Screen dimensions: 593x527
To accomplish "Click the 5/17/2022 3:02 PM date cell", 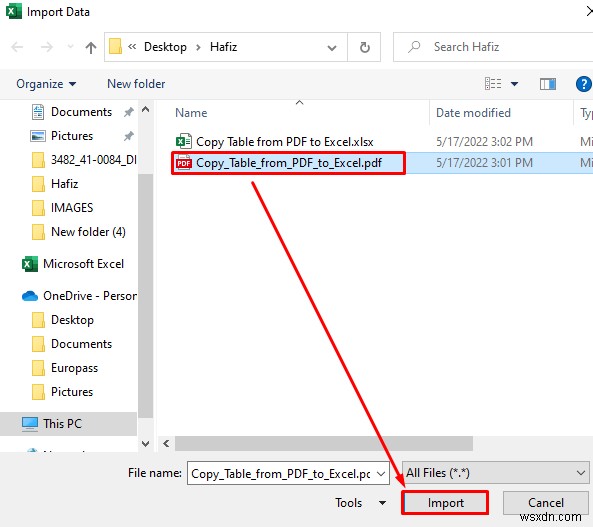I will click(x=484, y=142).
